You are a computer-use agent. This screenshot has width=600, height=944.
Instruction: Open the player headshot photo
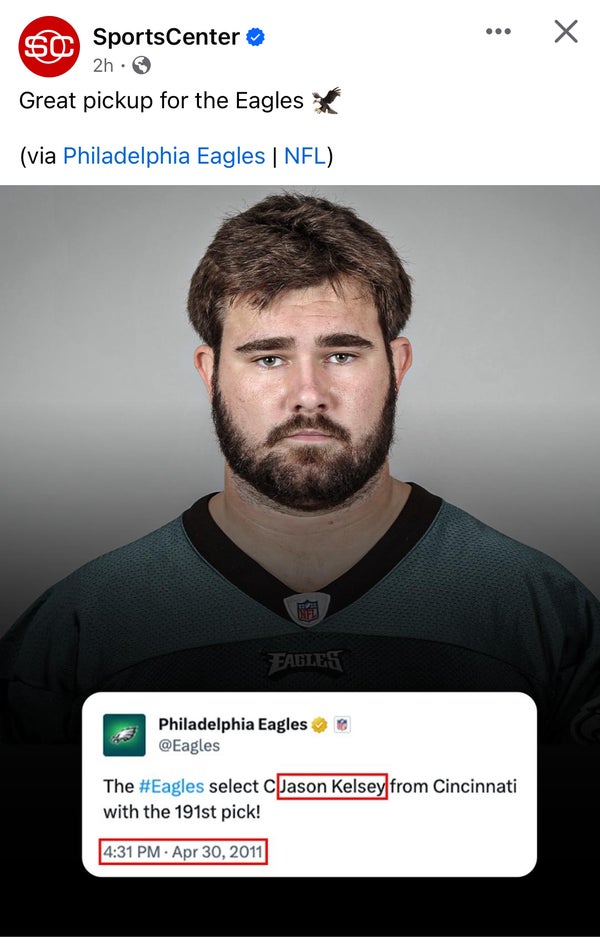click(300, 439)
